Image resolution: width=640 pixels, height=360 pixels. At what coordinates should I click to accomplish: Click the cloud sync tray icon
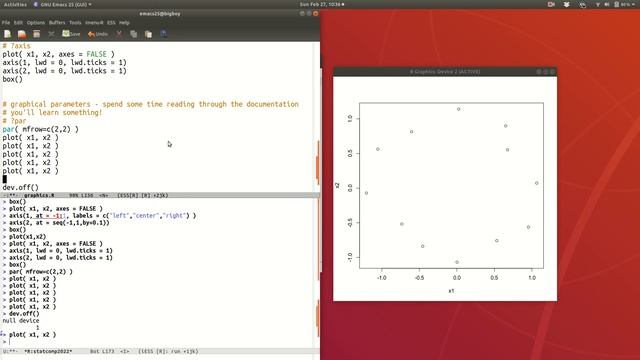point(582,4)
